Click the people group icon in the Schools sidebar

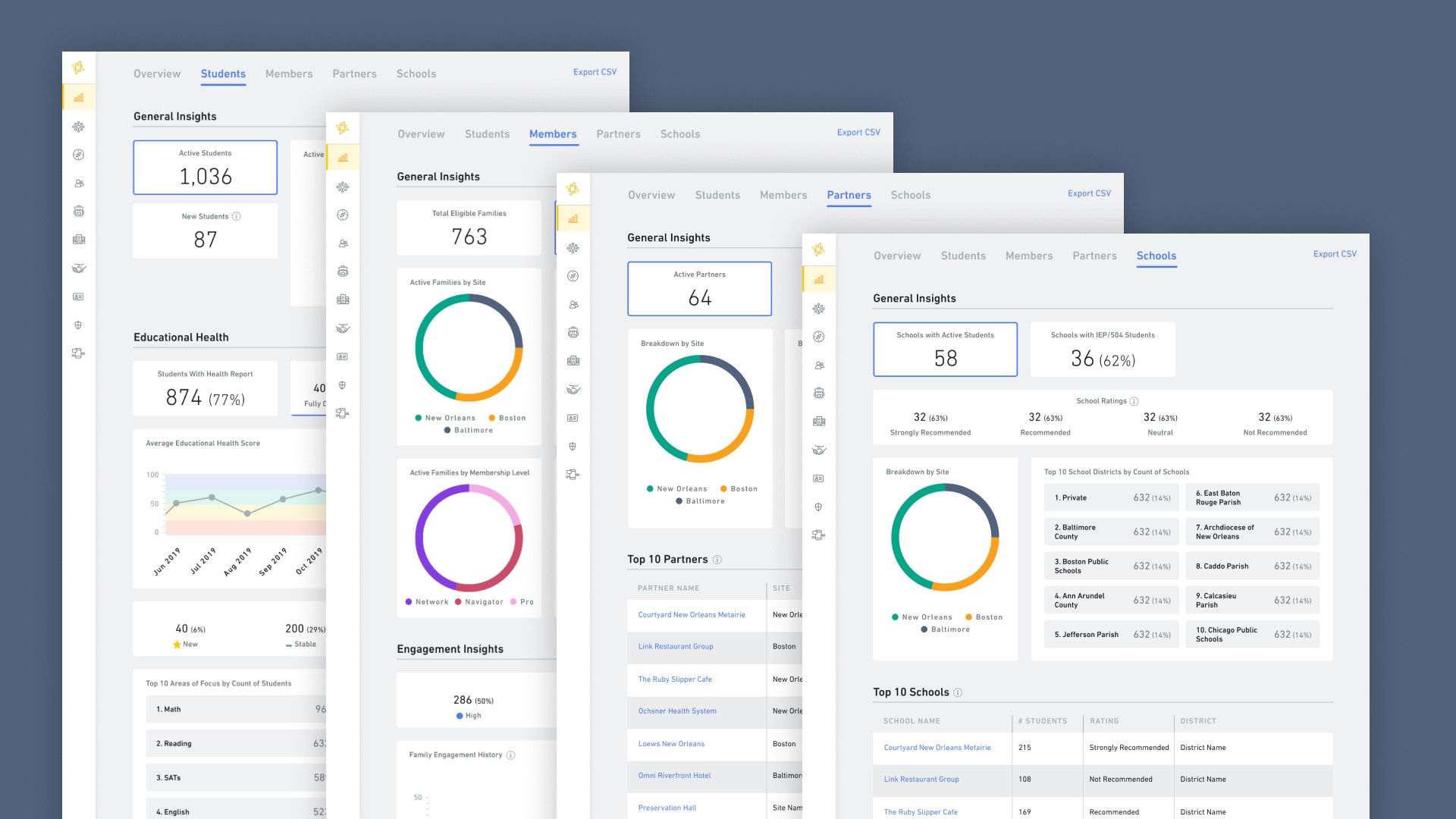[819, 365]
